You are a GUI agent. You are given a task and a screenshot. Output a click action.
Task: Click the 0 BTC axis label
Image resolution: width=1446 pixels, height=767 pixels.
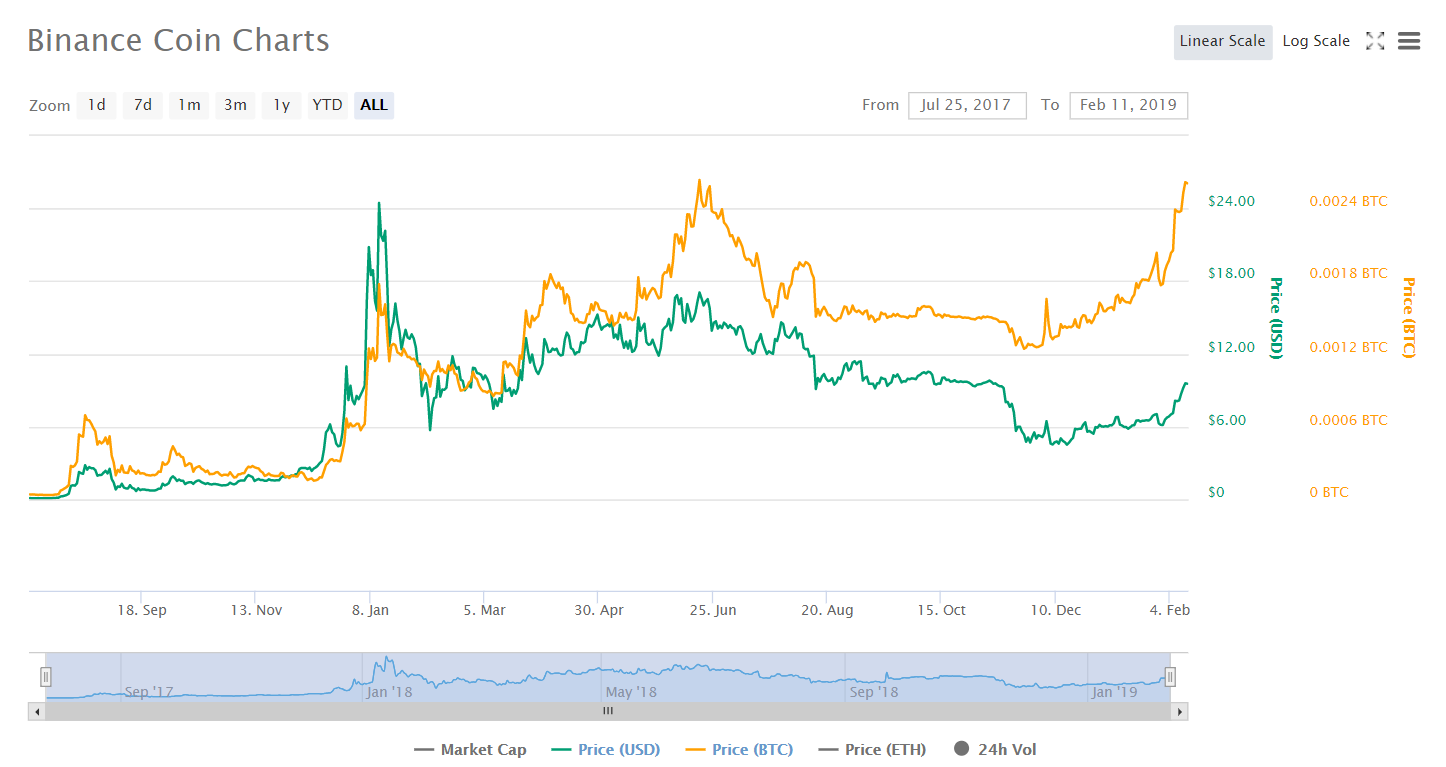[1329, 492]
